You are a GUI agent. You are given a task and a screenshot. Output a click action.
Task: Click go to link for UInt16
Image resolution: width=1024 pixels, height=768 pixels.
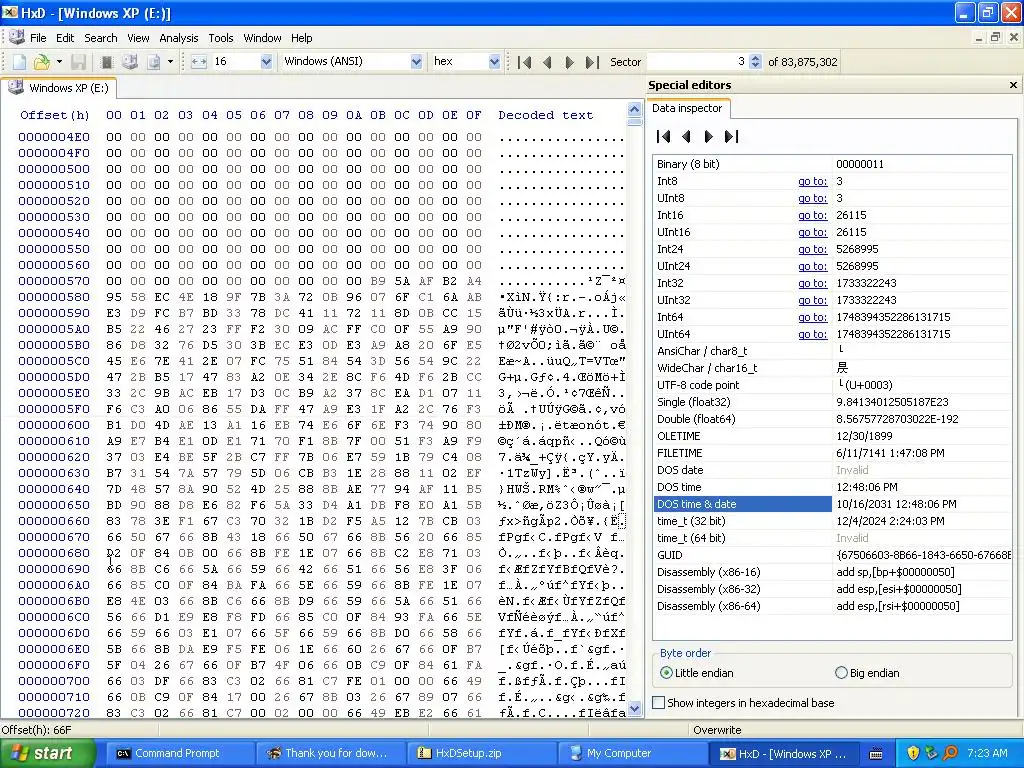812,232
